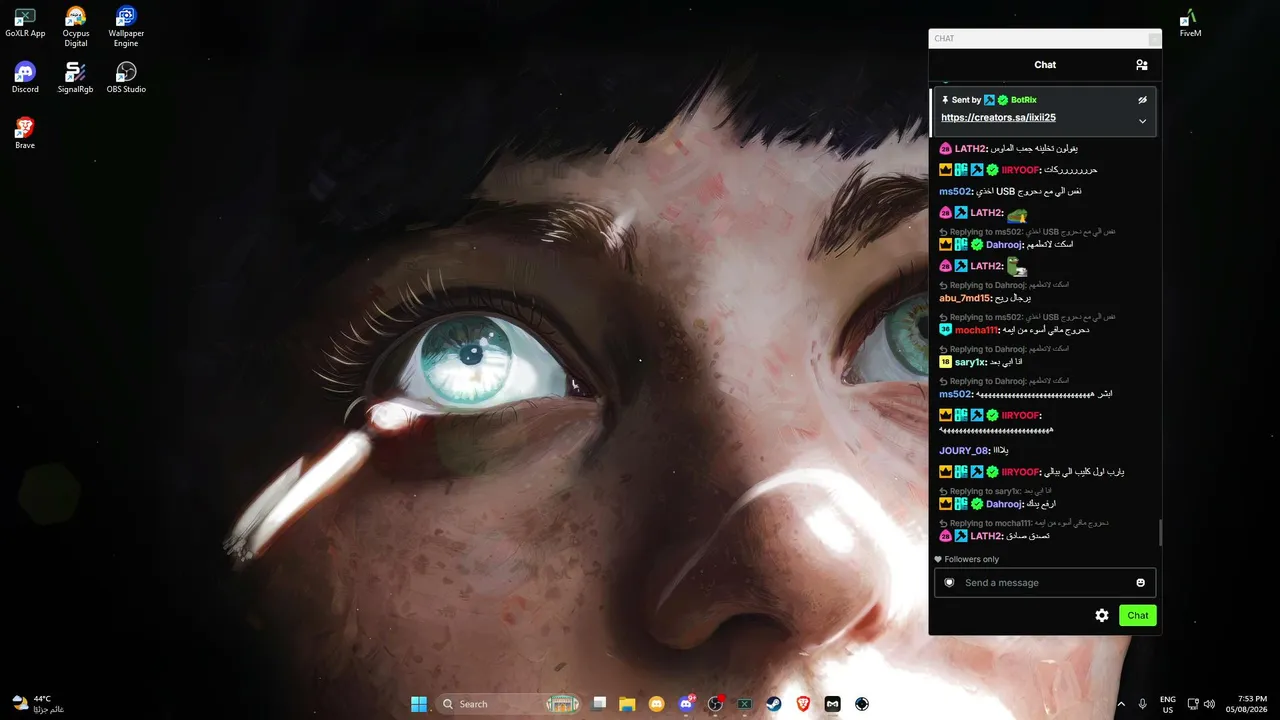Click the microphone icon in system tray
1280x720 pixels.
point(1142,704)
